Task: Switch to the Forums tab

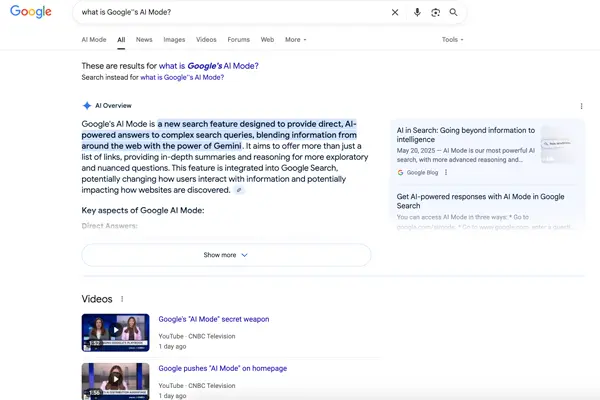Action: [x=238, y=39]
